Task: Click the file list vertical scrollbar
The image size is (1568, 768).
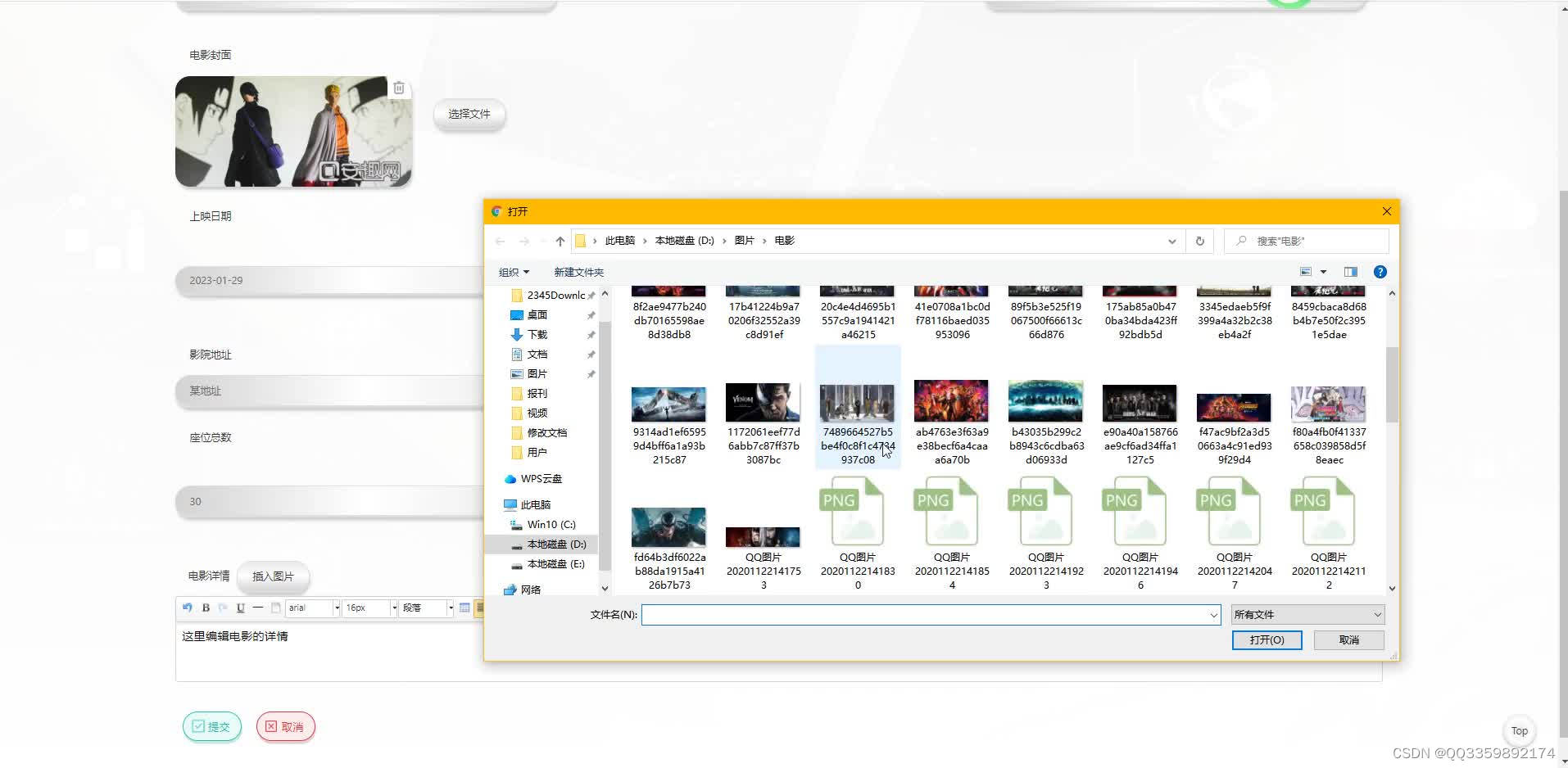Action: 1392,385
